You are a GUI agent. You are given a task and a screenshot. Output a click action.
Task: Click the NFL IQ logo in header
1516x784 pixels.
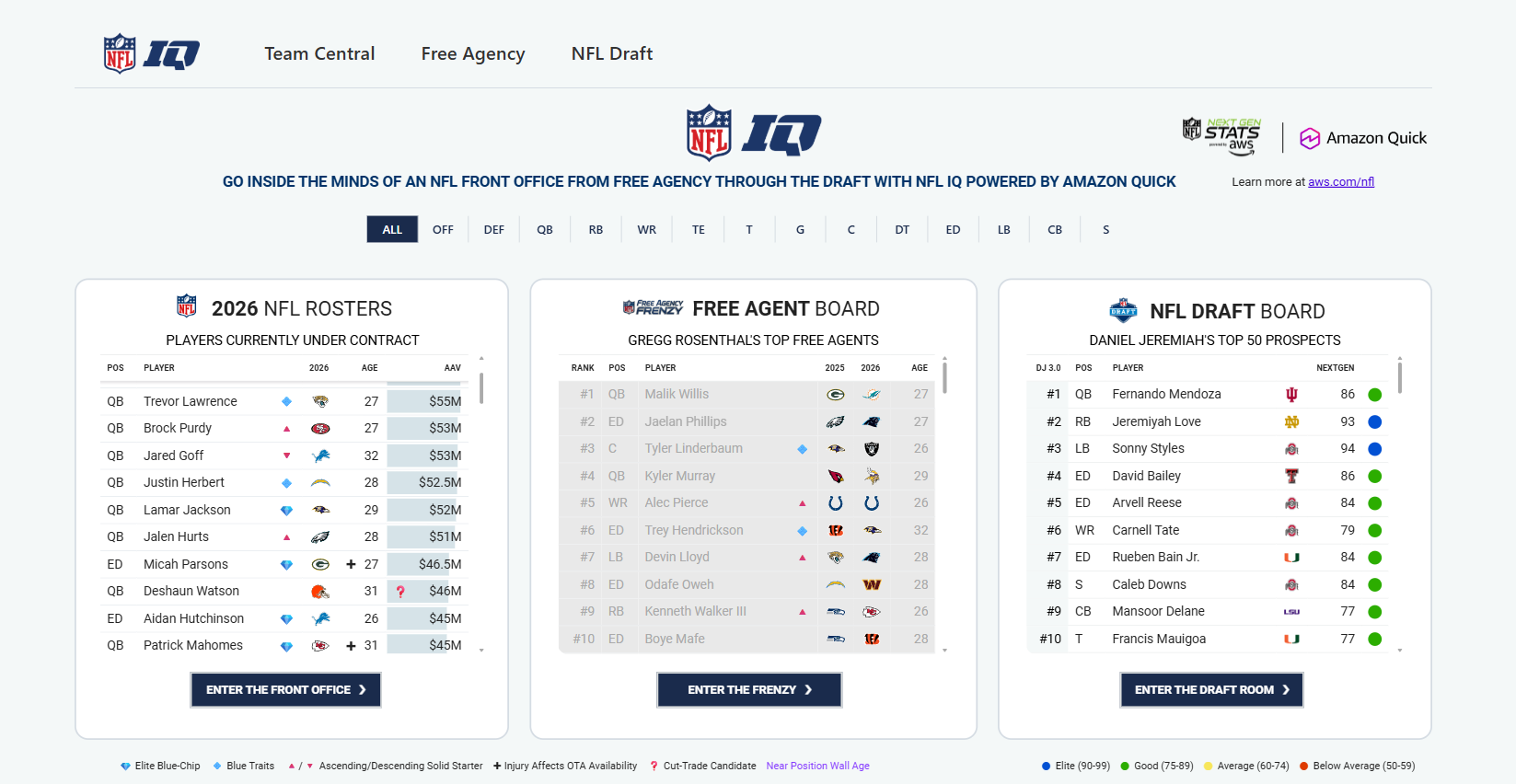151,53
